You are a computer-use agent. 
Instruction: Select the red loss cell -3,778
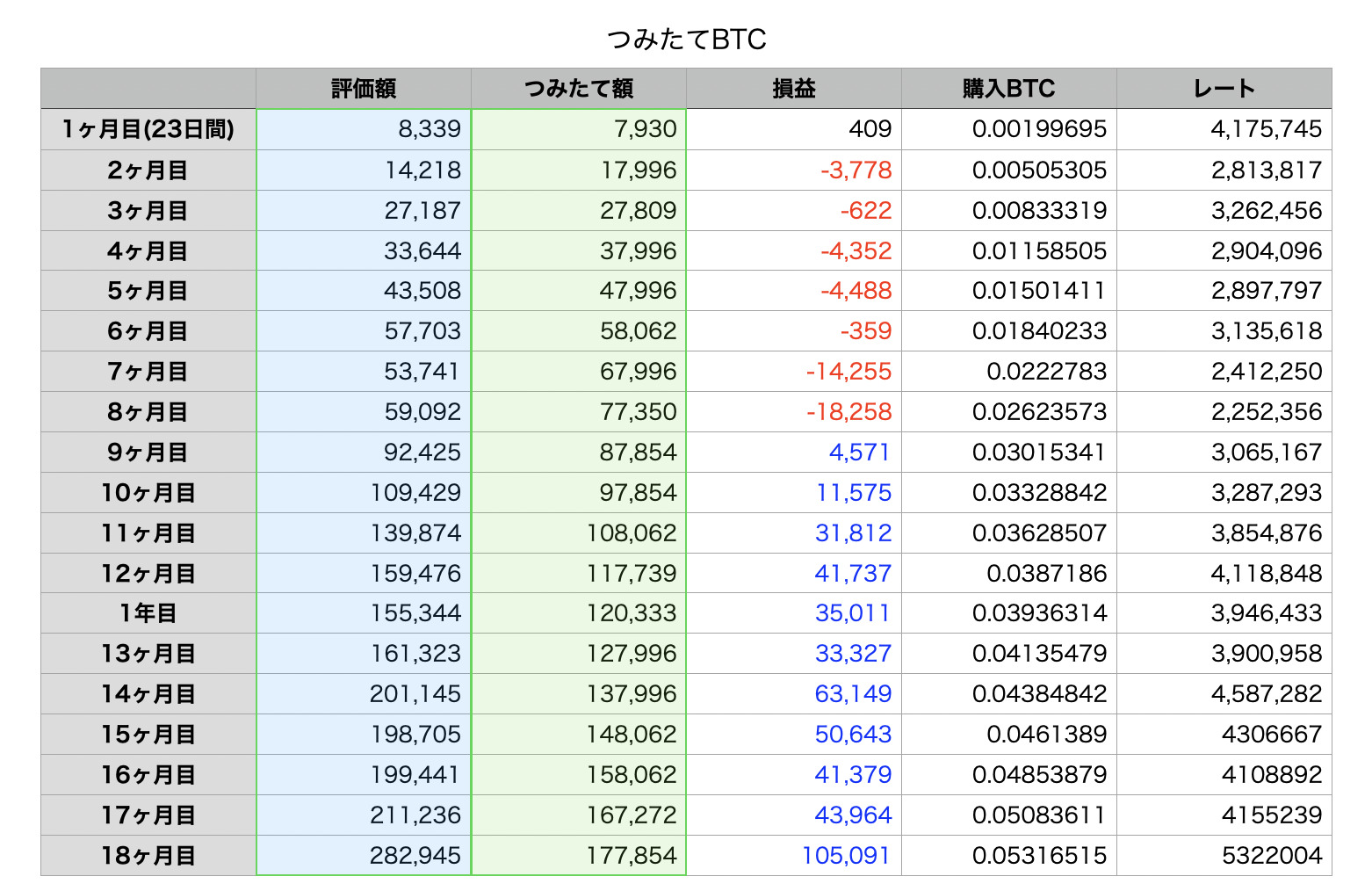pos(794,170)
